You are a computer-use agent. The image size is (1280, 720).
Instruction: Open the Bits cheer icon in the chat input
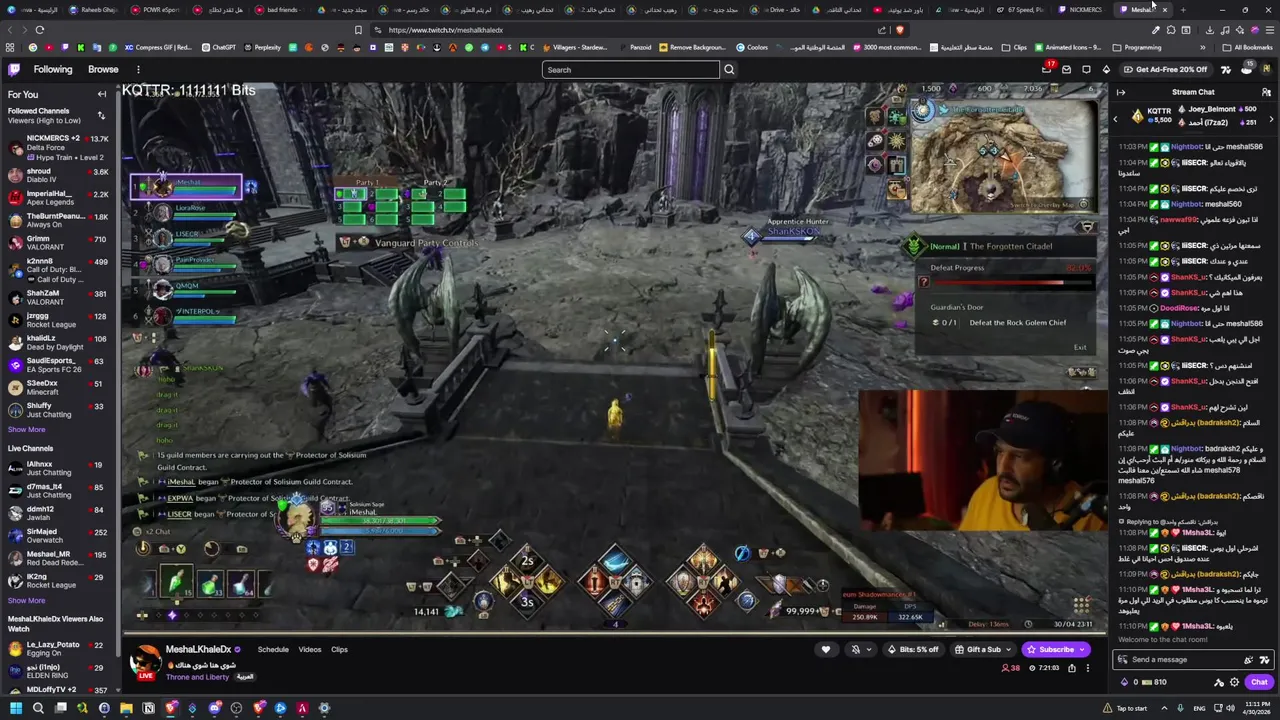(x=1248, y=659)
